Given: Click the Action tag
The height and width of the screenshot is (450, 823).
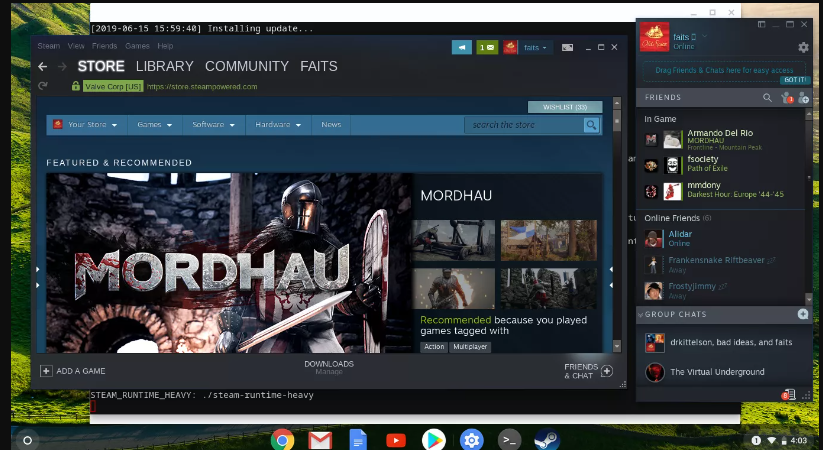Looking at the screenshot, I should point(434,347).
